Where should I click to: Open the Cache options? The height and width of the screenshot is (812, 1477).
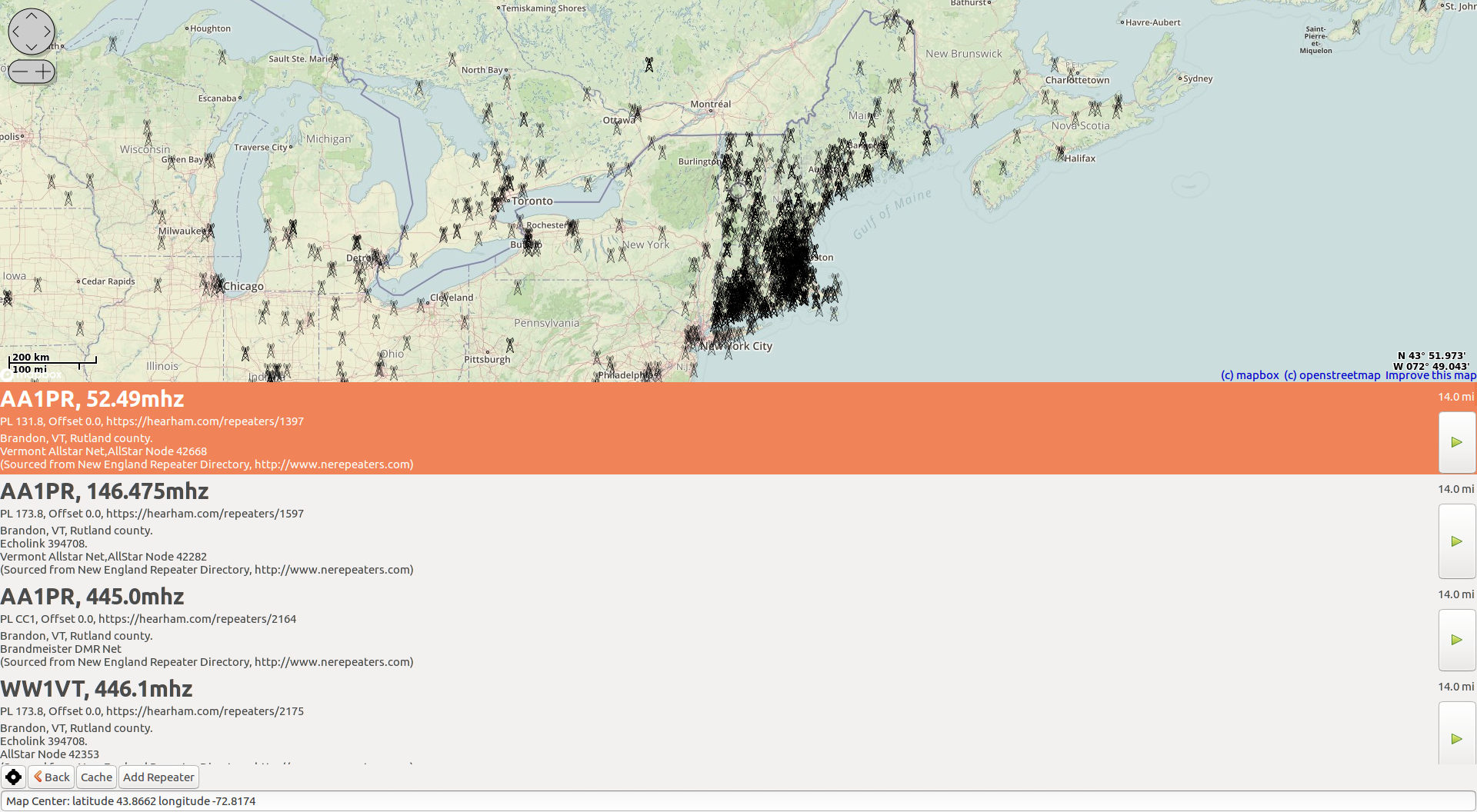(96, 777)
